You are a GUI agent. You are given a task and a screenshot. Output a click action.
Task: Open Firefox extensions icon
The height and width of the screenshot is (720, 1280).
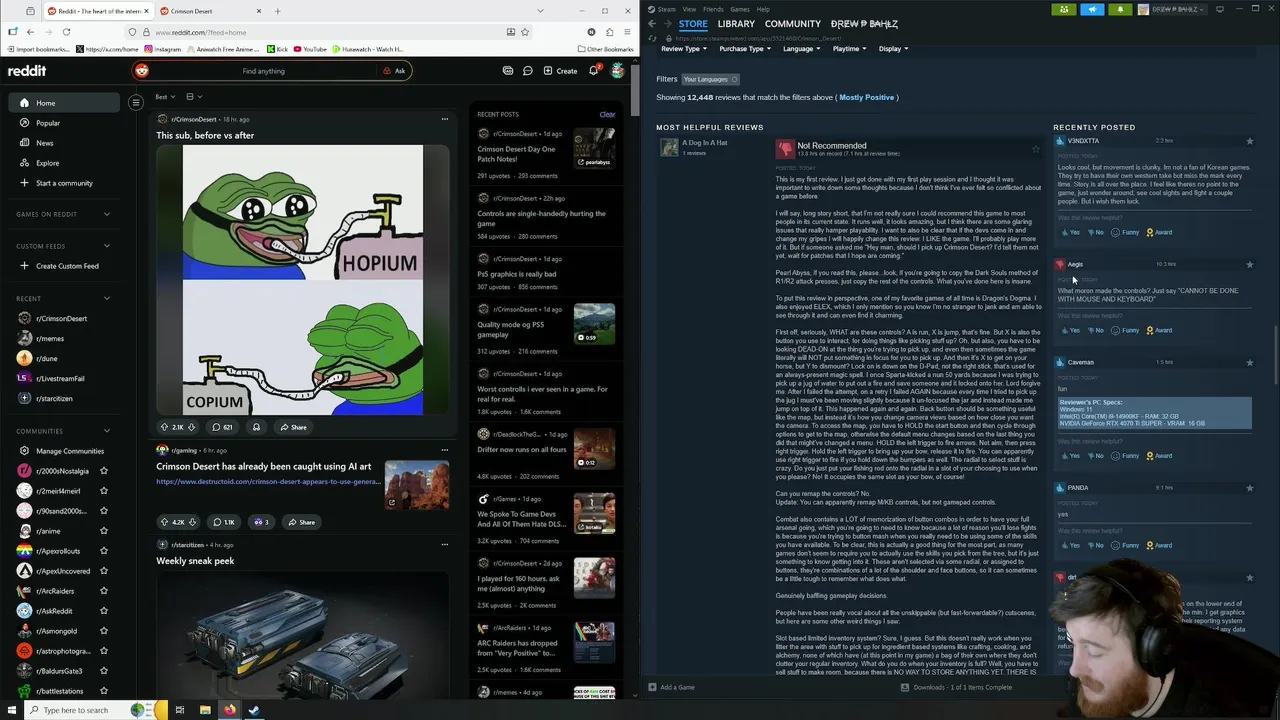tap(609, 32)
